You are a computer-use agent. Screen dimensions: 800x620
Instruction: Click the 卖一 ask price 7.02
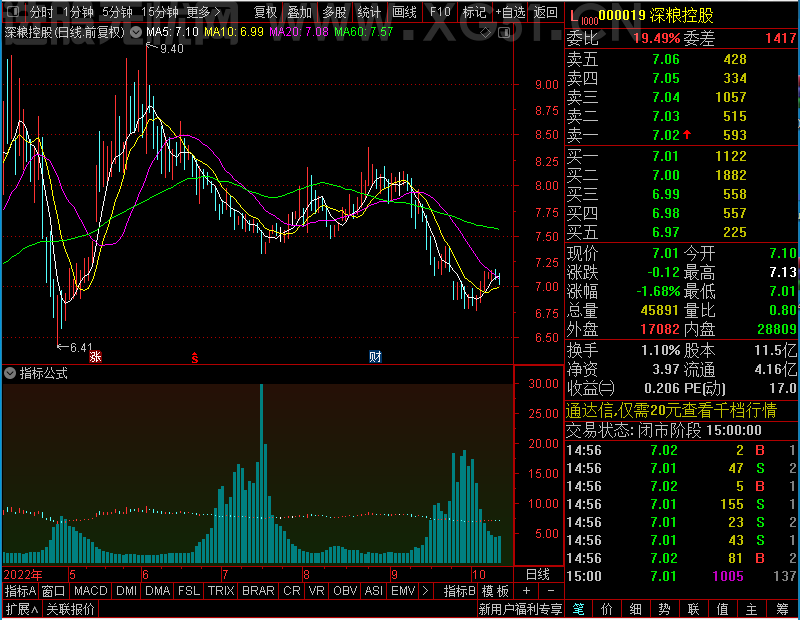pyautogui.click(x=666, y=135)
